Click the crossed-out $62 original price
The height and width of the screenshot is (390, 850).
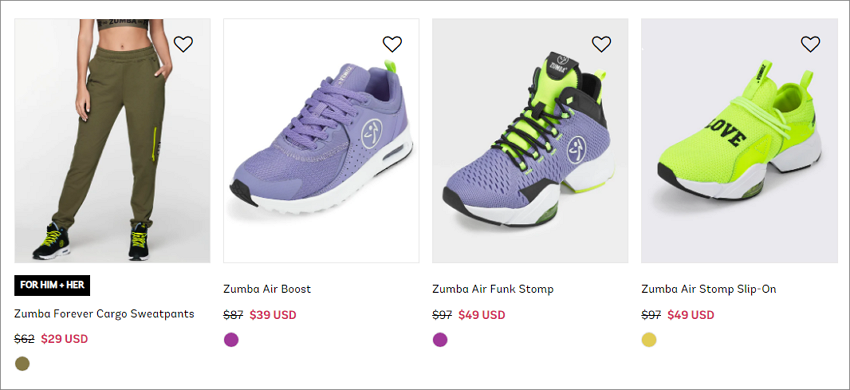coord(24,339)
